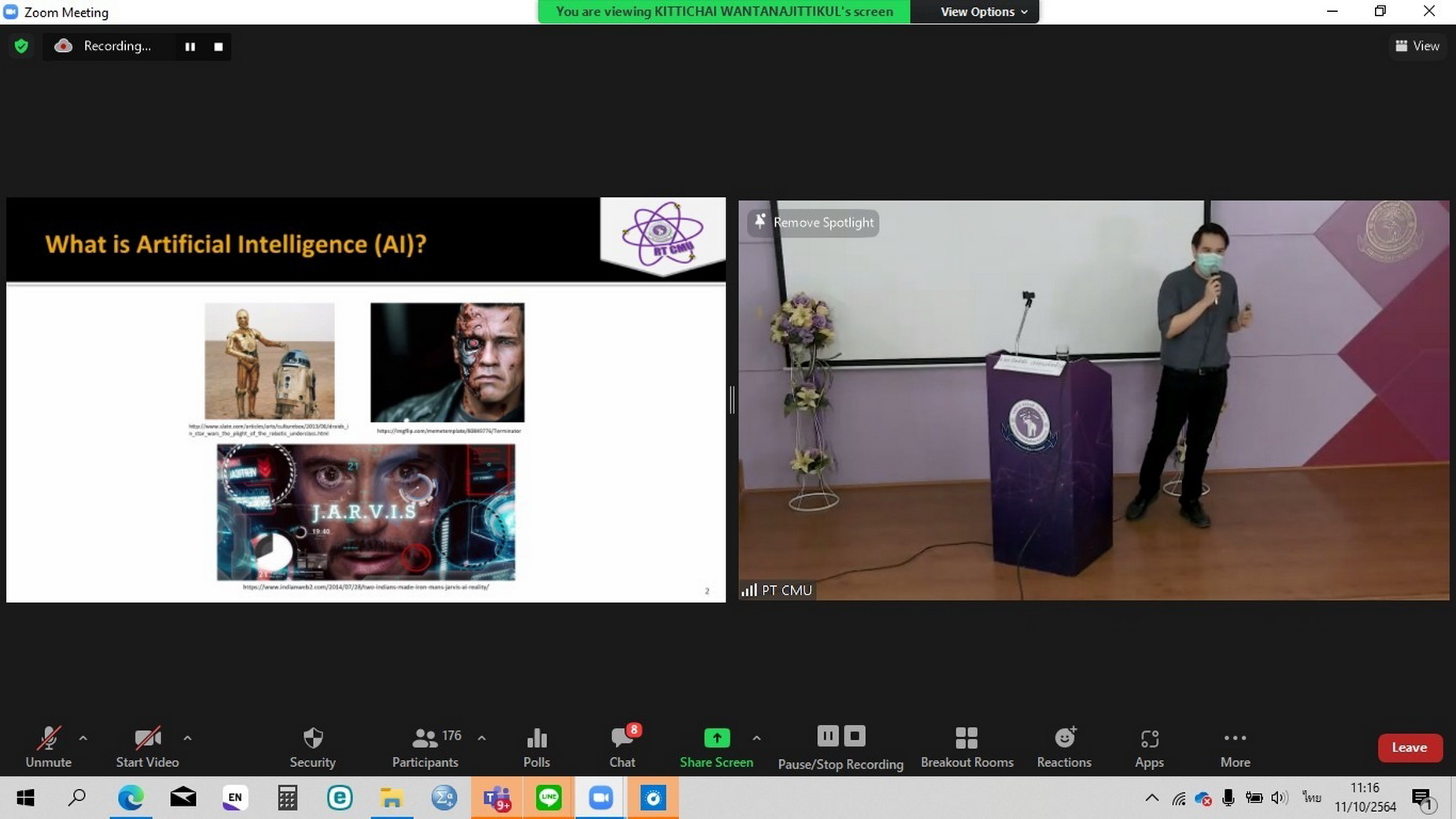1456x819 pixels.
Task: Start Video camera toggle
Action: [x=147, y=747]
